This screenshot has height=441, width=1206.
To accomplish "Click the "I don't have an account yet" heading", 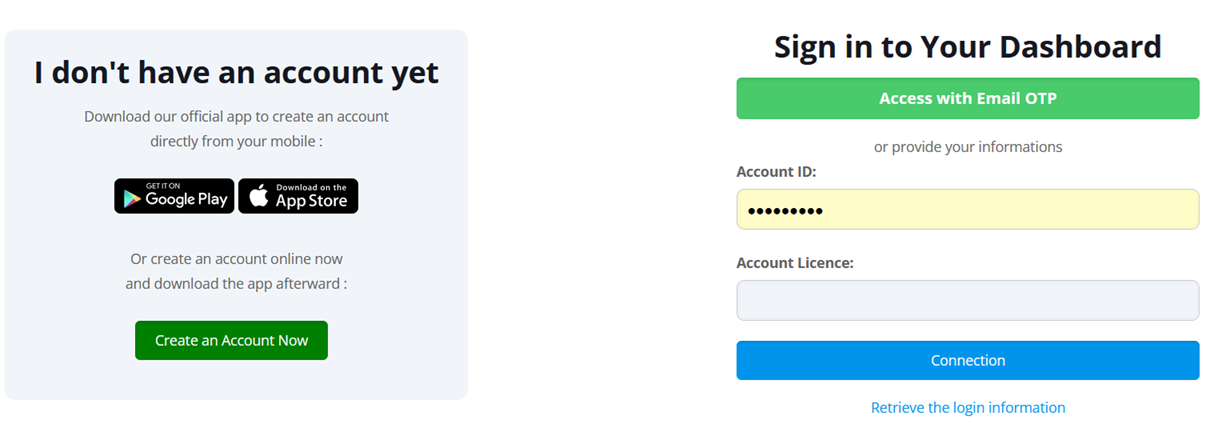I will (236, 72).
